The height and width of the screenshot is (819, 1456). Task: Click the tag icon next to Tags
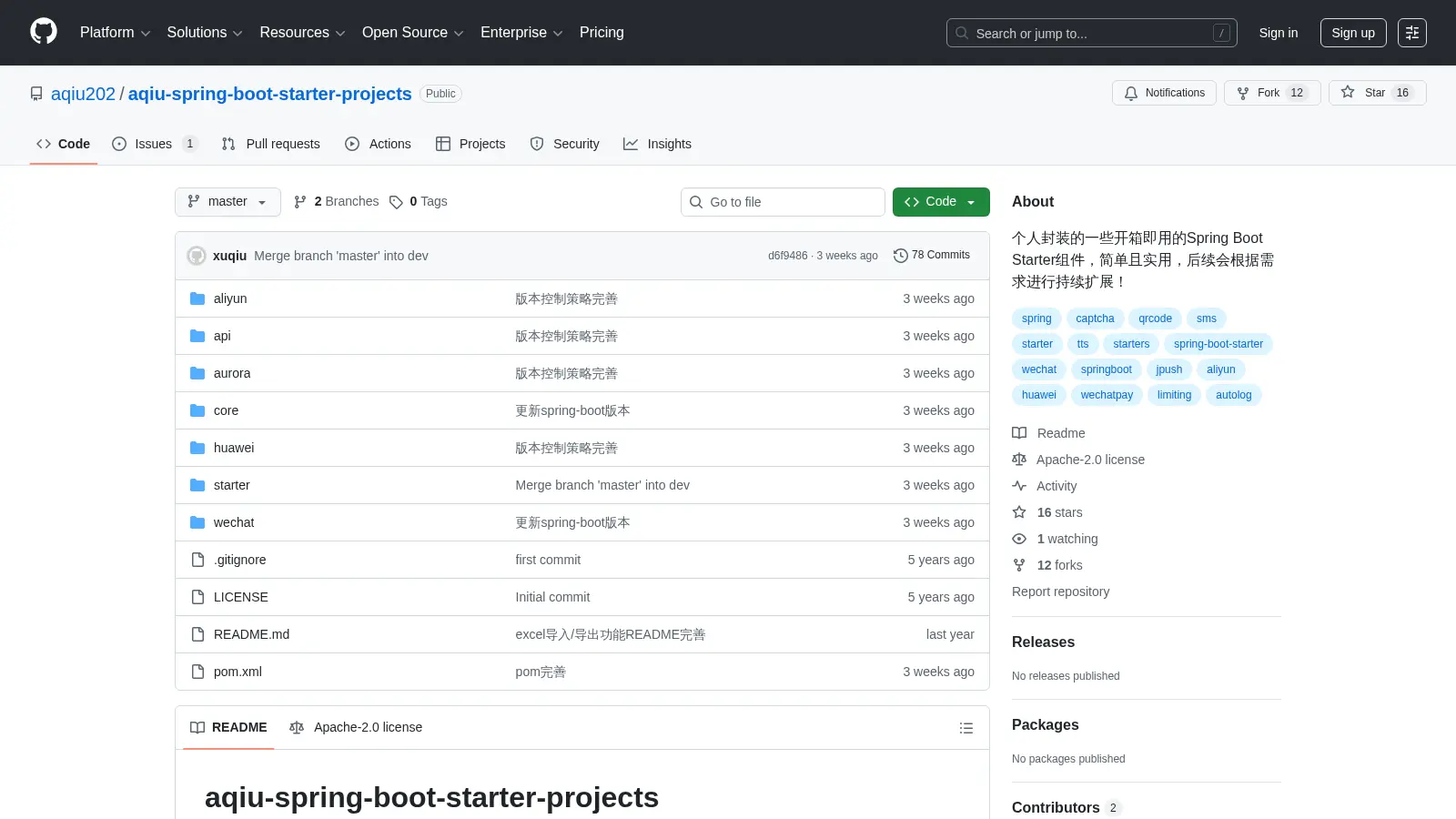coord(396,202)
